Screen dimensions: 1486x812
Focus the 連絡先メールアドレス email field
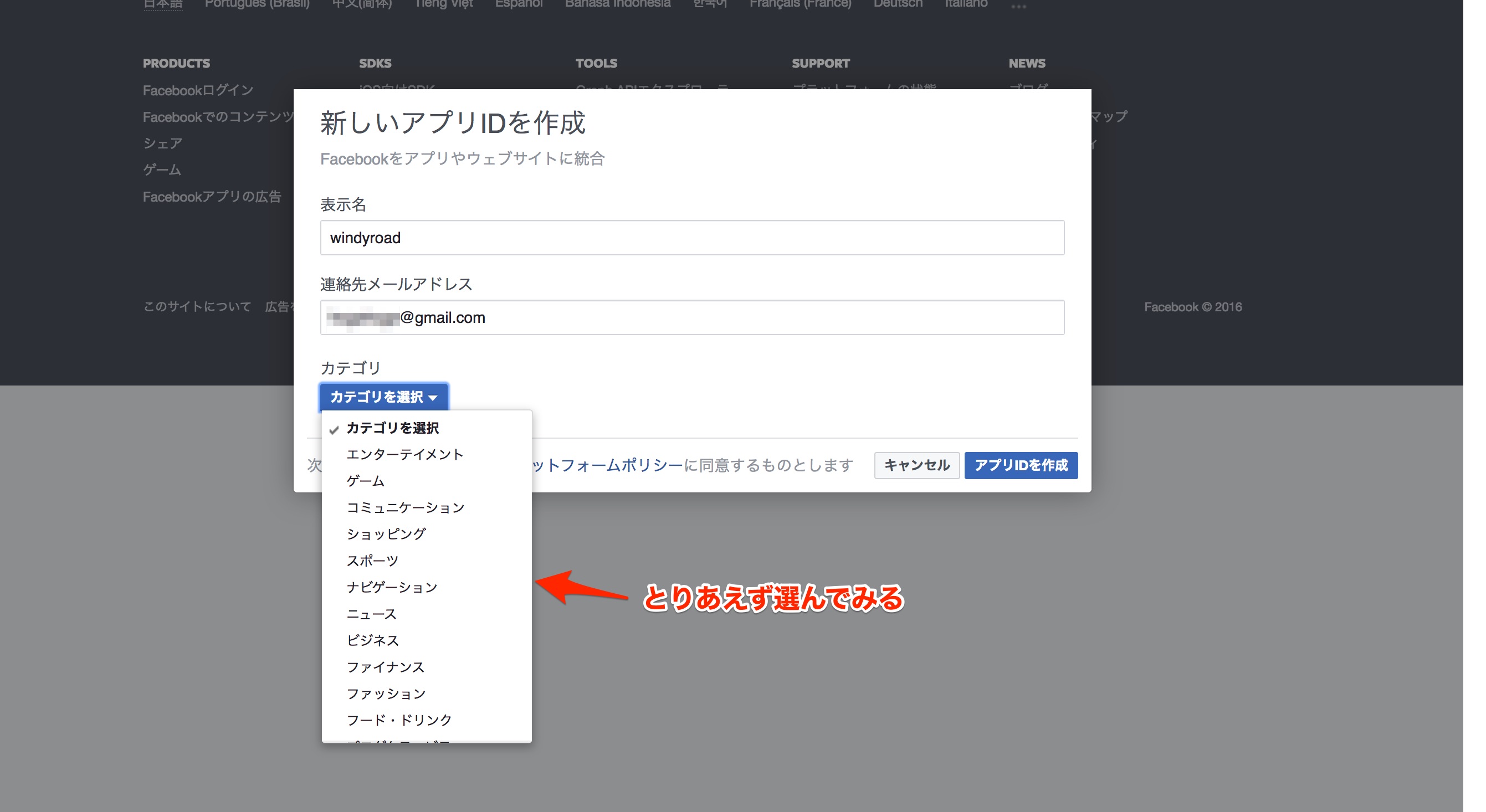[x=692, y=317]
